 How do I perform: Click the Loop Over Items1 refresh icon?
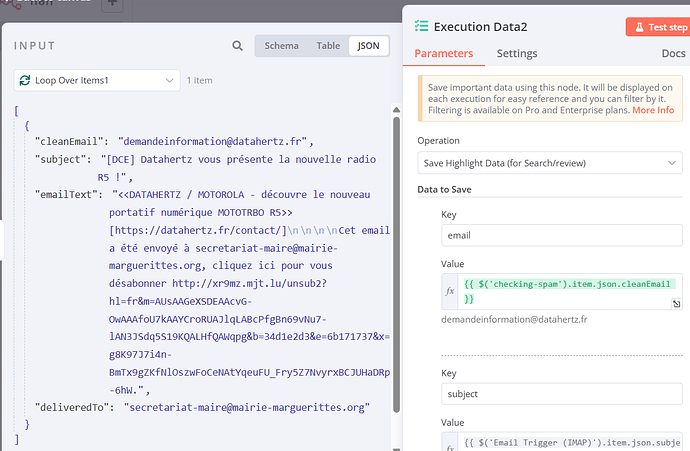(x=25, y=80)
